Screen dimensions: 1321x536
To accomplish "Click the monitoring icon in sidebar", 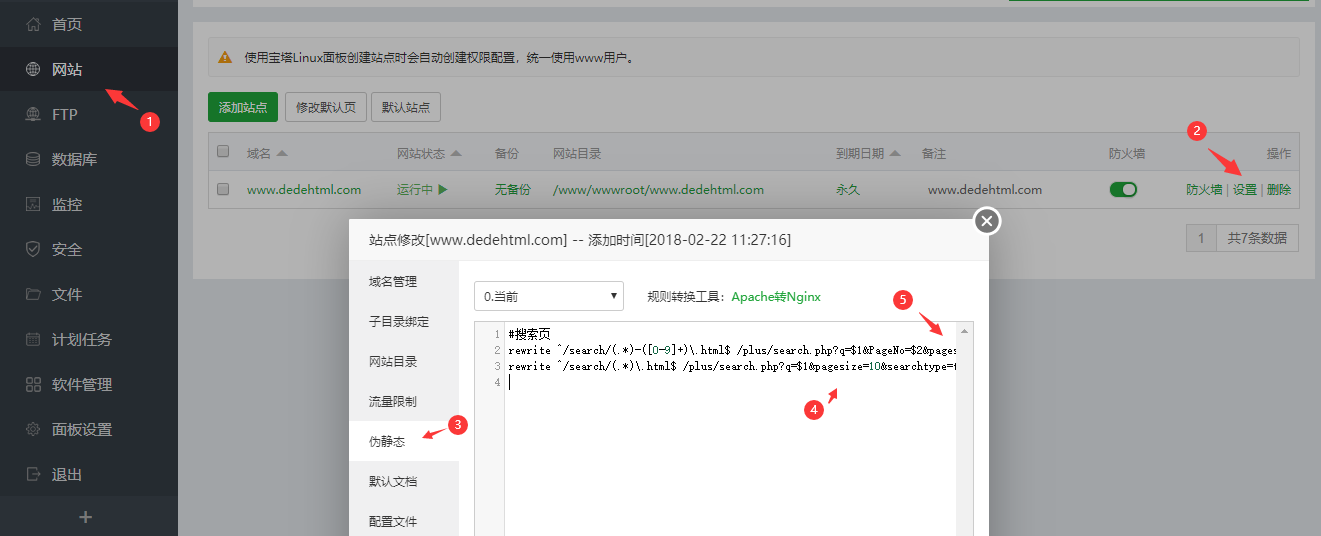I will (33, 204).
